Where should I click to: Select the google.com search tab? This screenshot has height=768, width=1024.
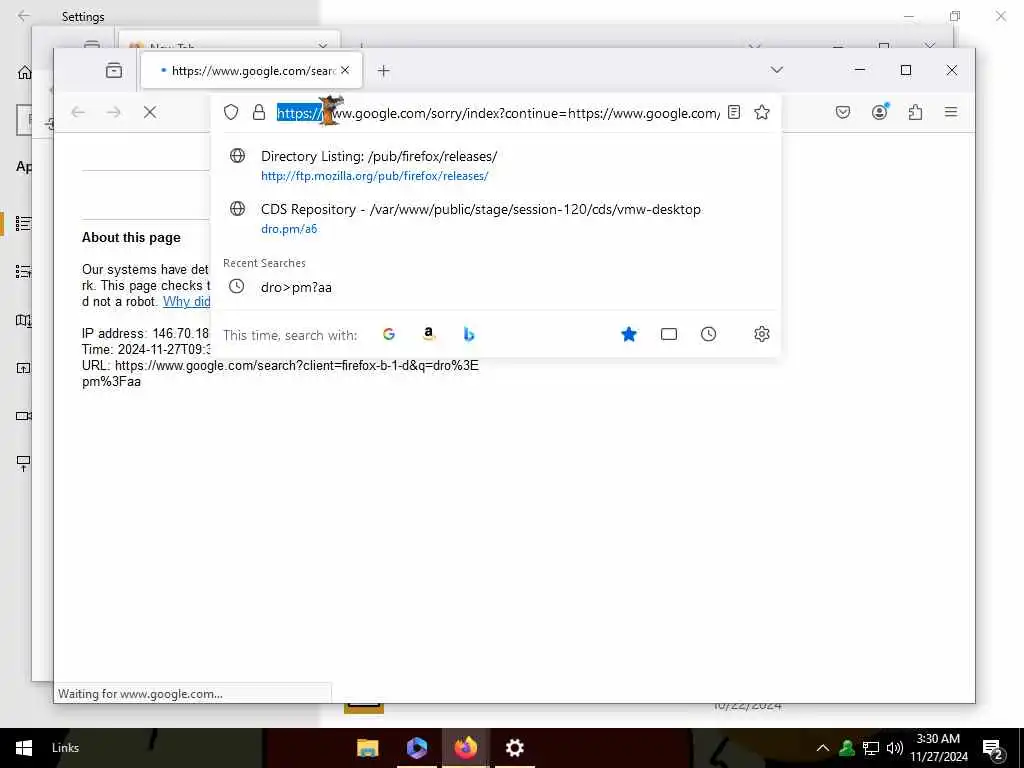pyautogui.click(x=251, y=71)
